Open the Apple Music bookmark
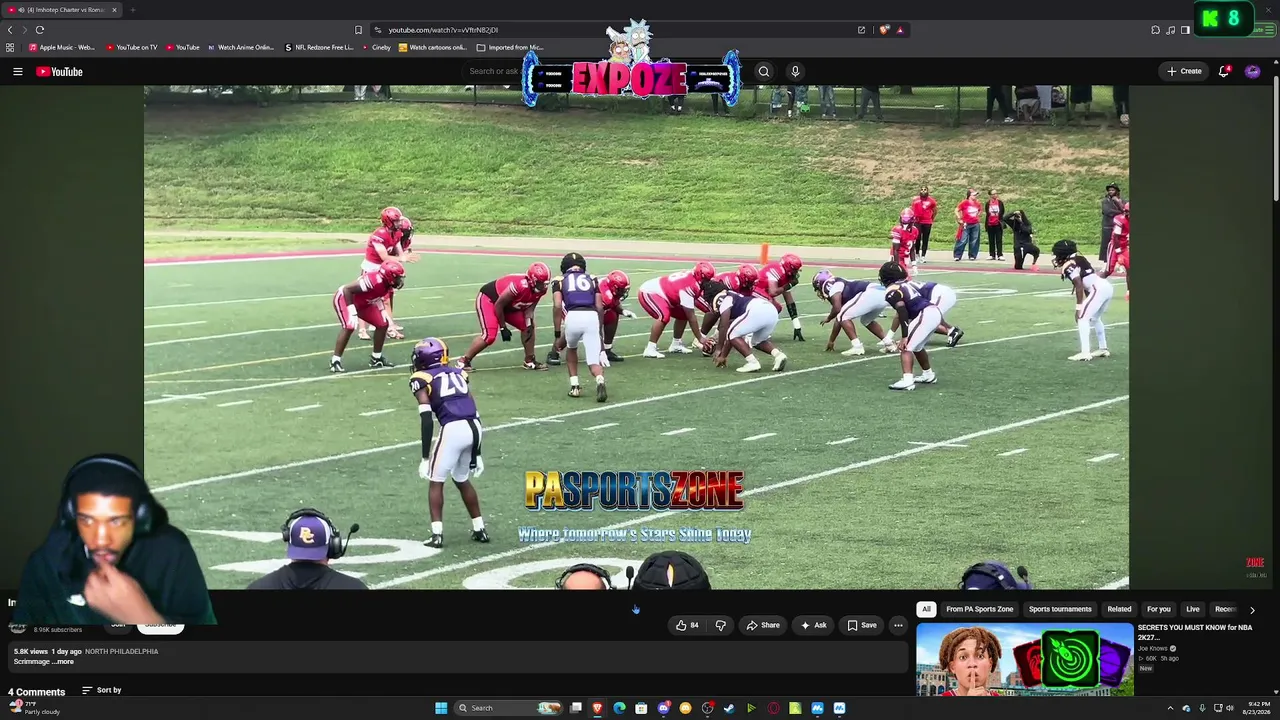This screenshot has height=720, width=1280. pos(61,47)
